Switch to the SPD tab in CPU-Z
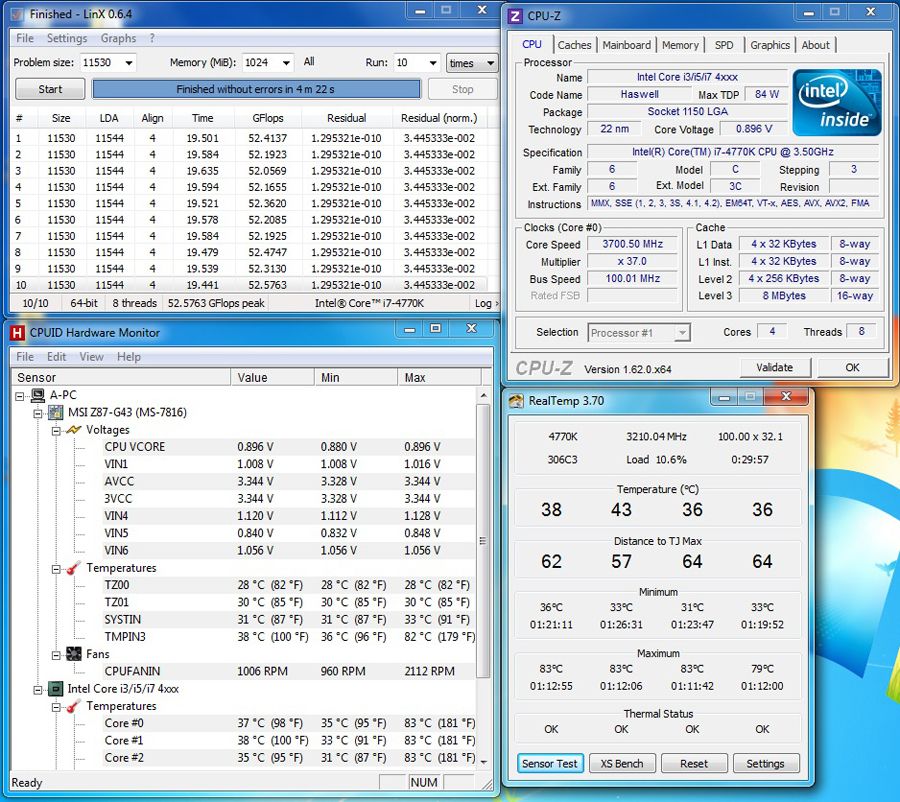 724,44
